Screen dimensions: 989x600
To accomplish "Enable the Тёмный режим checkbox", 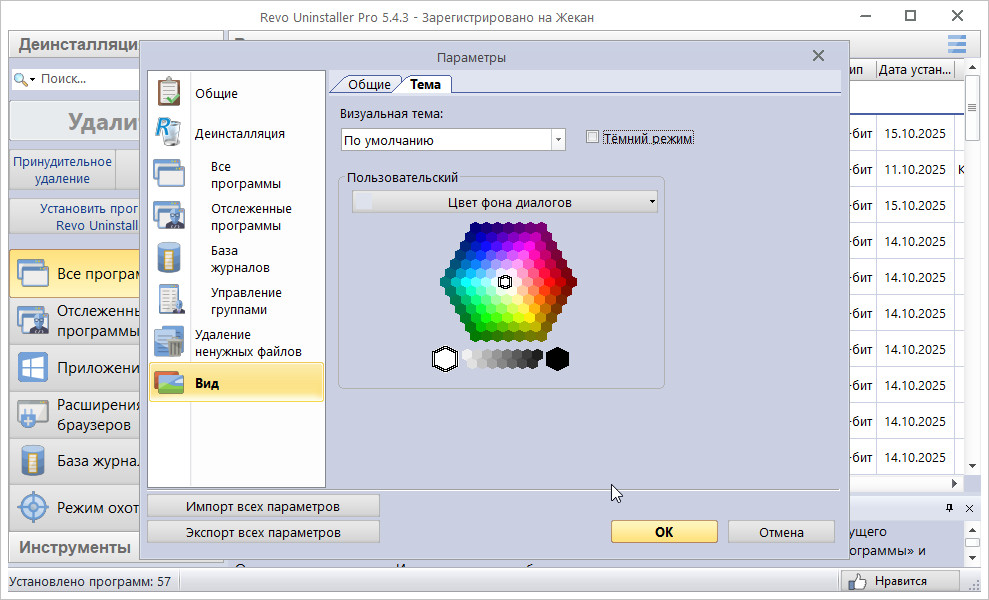I will pos(592,138).
